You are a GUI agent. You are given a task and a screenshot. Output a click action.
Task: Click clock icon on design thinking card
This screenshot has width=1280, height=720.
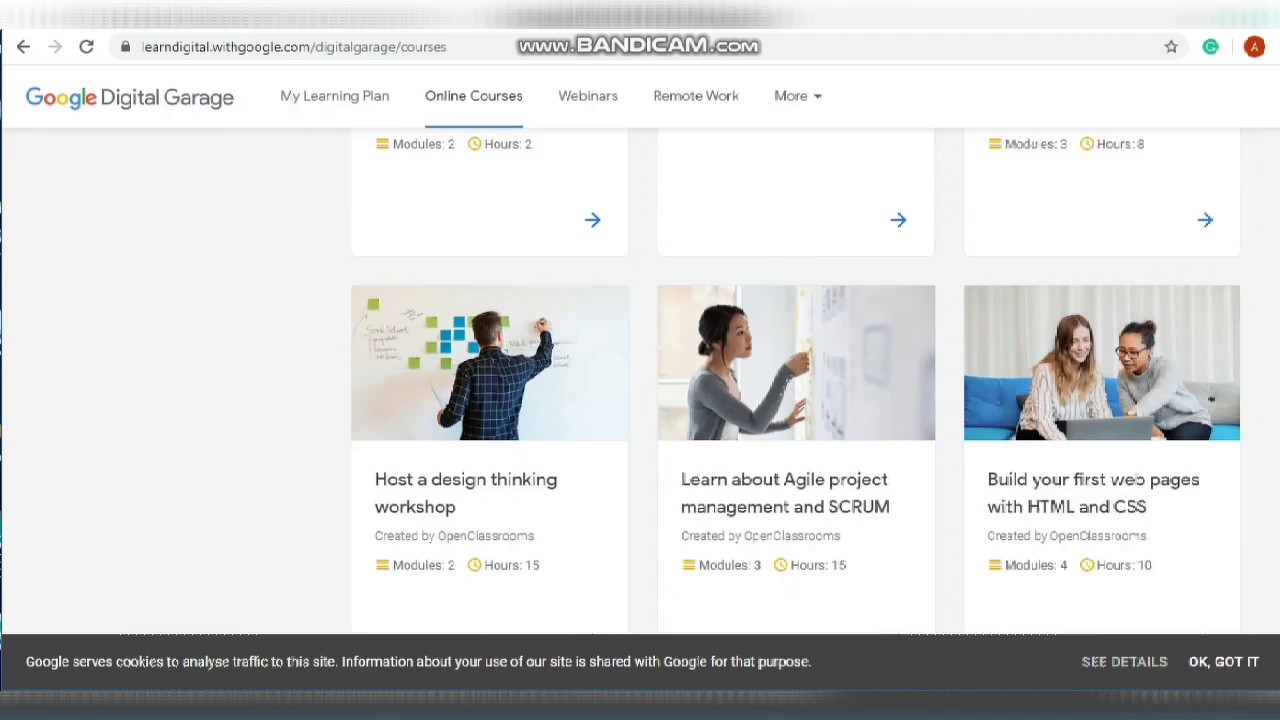point(475,565)
